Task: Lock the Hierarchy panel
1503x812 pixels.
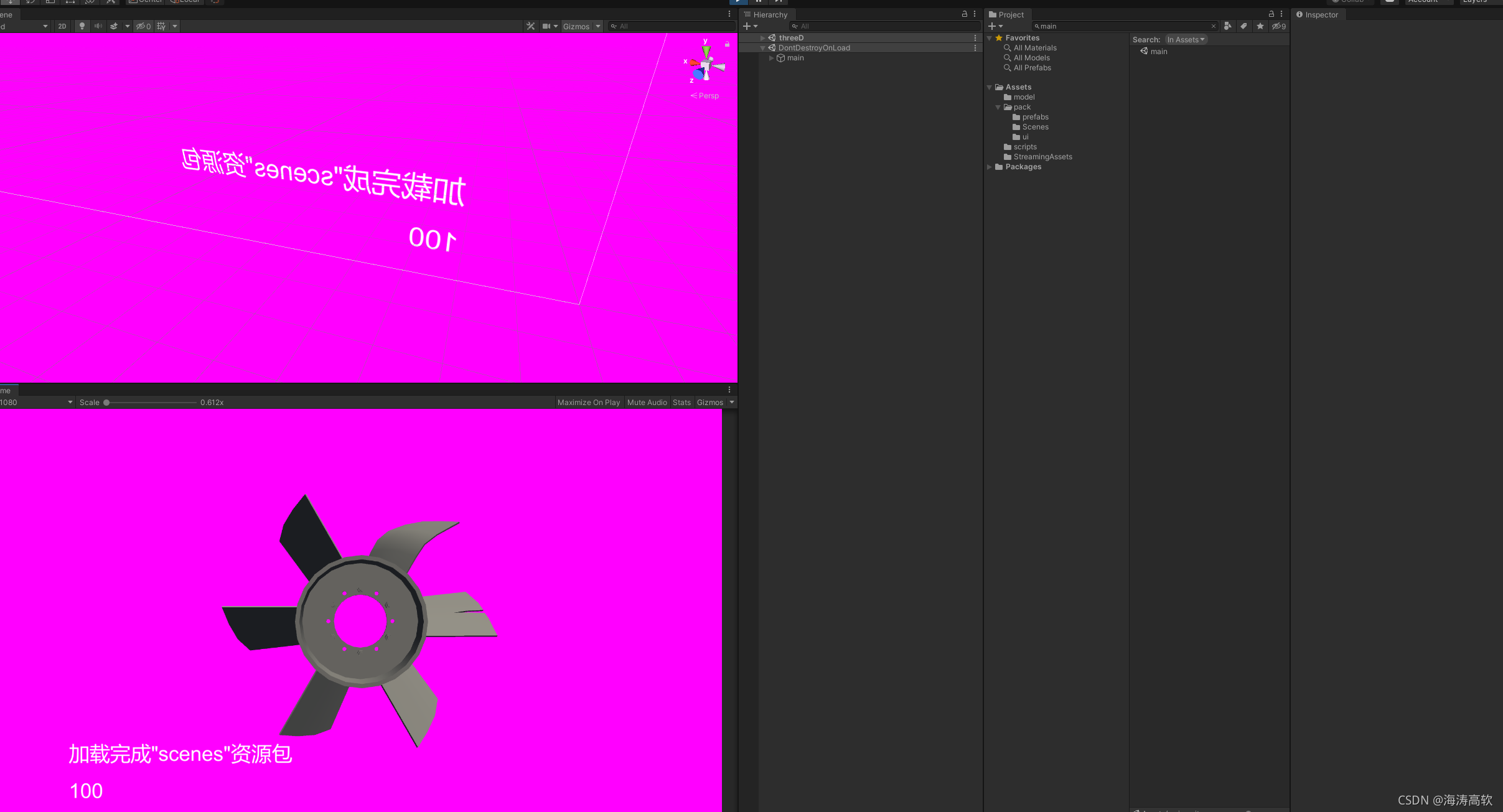Action: (964, 14)
